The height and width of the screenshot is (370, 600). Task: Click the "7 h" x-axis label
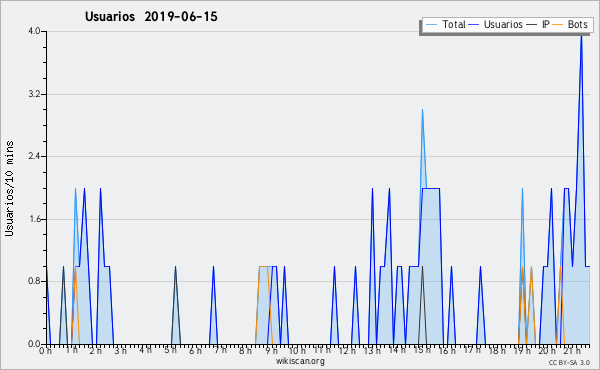(220, 350)
